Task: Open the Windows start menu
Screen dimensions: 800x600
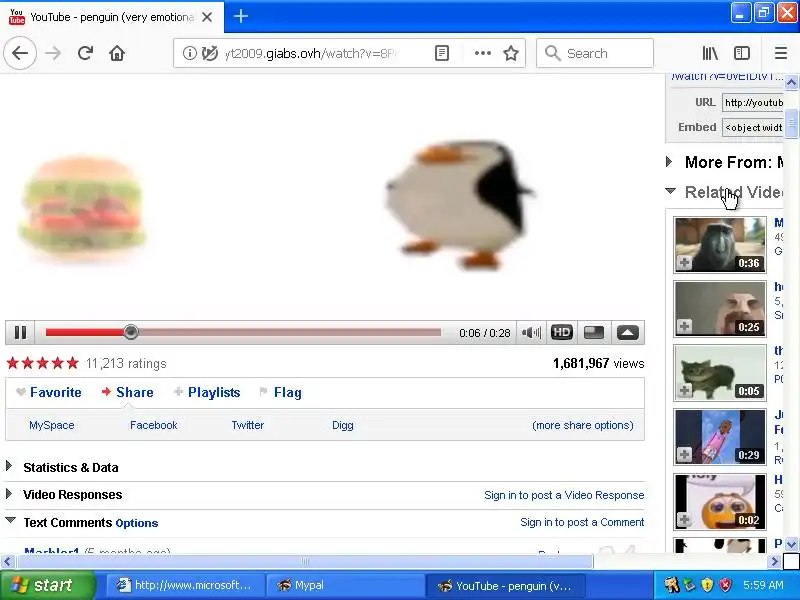Action: click(x=47, y=585)
